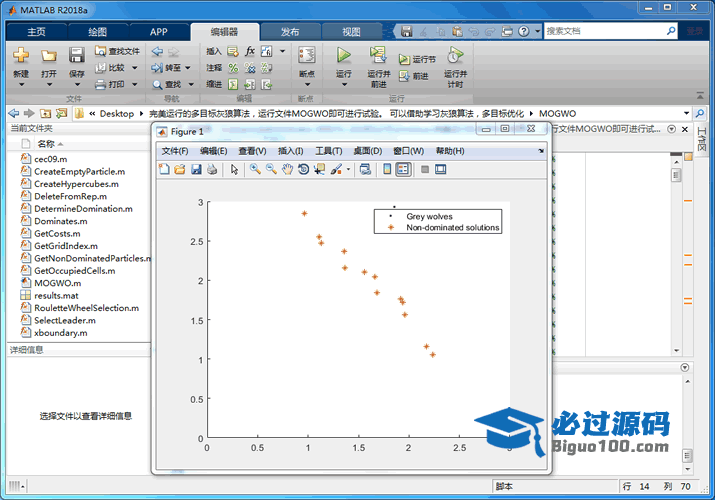Select the Edit Plot arrow tool
Image resolution: width=715 pixels, height=500 pixels.
(x=234, y=169)
